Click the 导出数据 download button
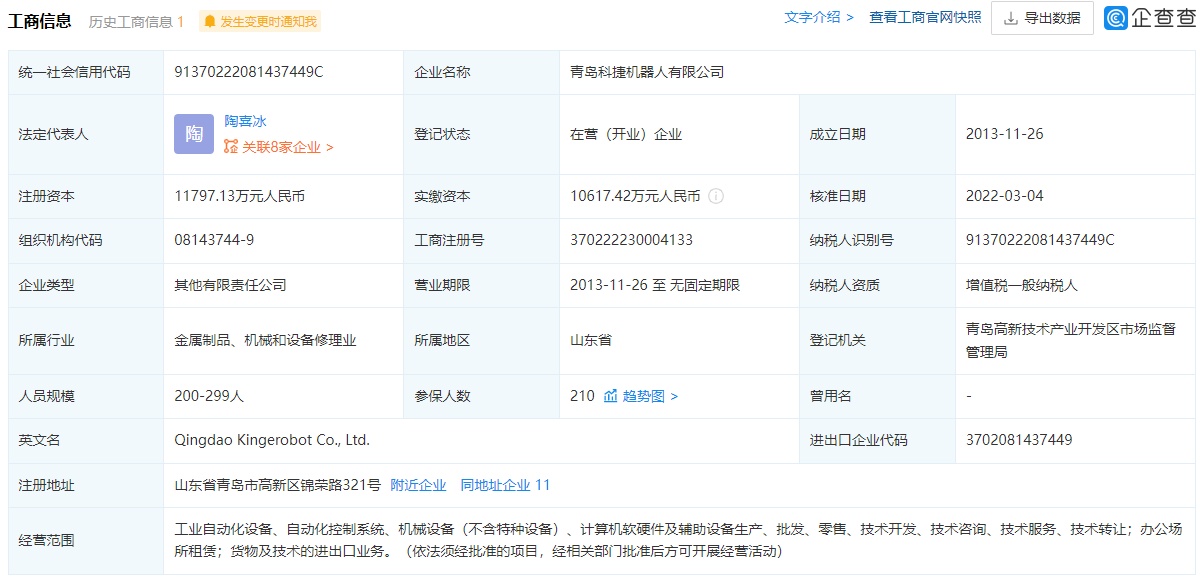Image resolution: width=1200 pixels, height=582 pixels. tap(1042, 18)
